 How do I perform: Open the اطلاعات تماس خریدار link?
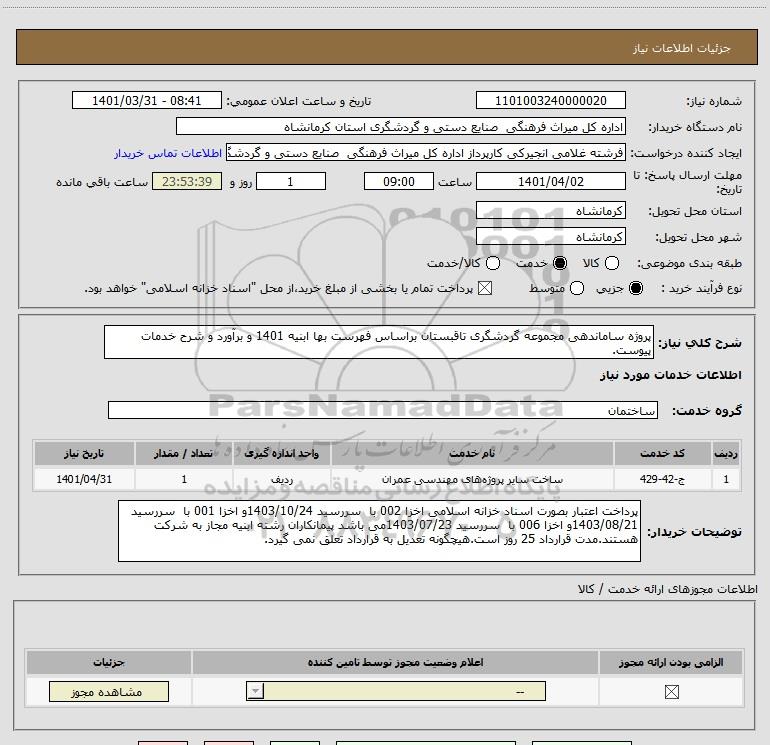tap(168, 153)
